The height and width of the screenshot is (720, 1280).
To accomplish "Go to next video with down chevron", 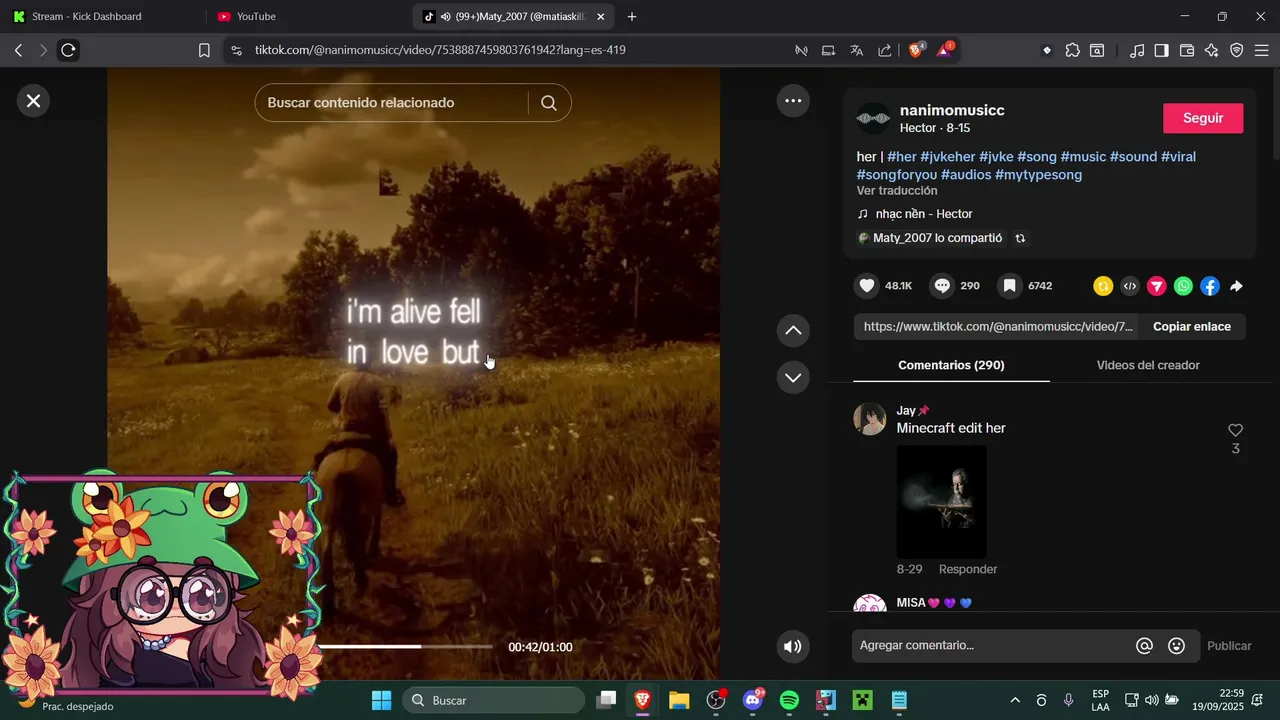I will point(793,377).
